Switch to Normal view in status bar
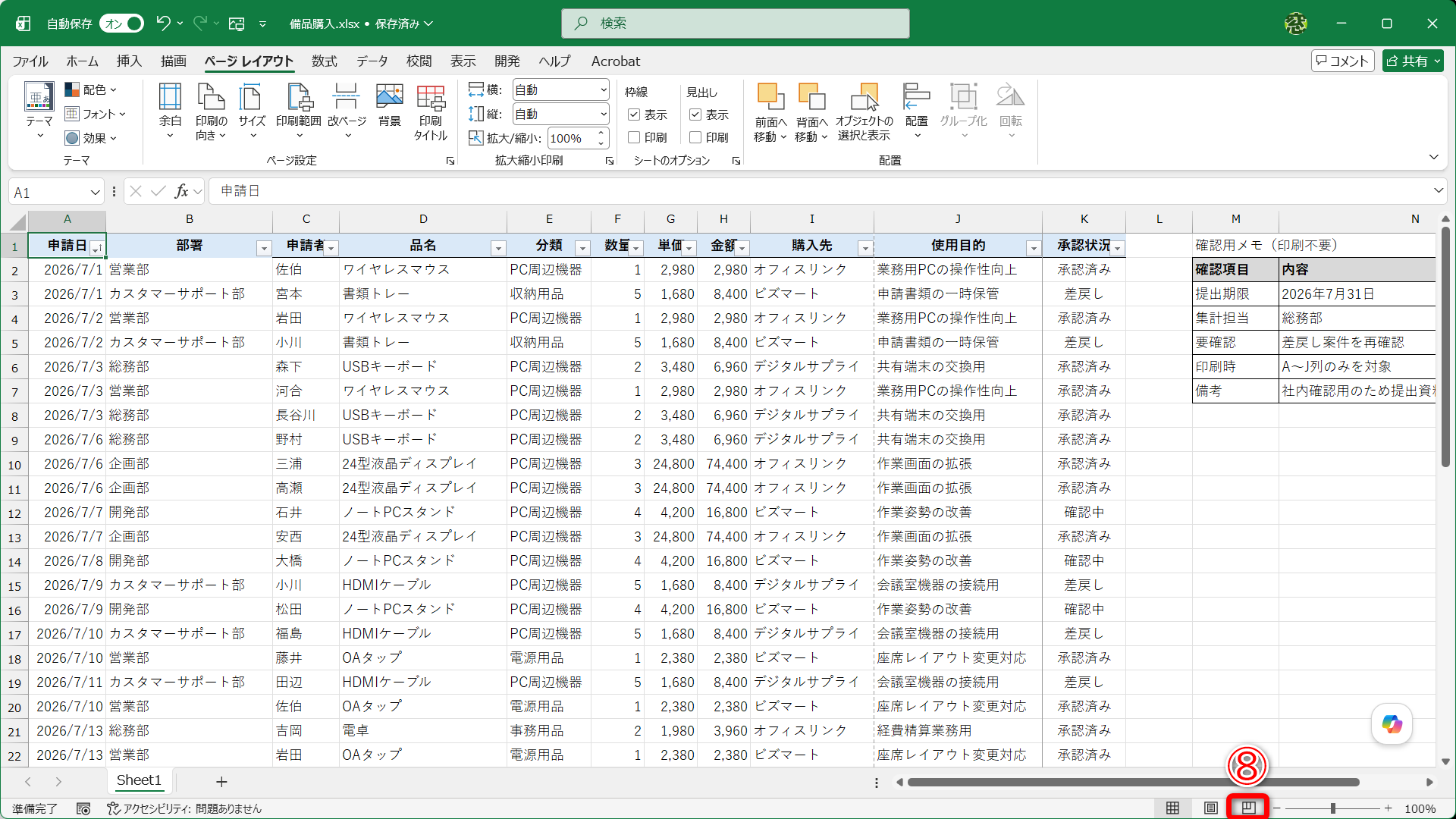 (1172, 808)
